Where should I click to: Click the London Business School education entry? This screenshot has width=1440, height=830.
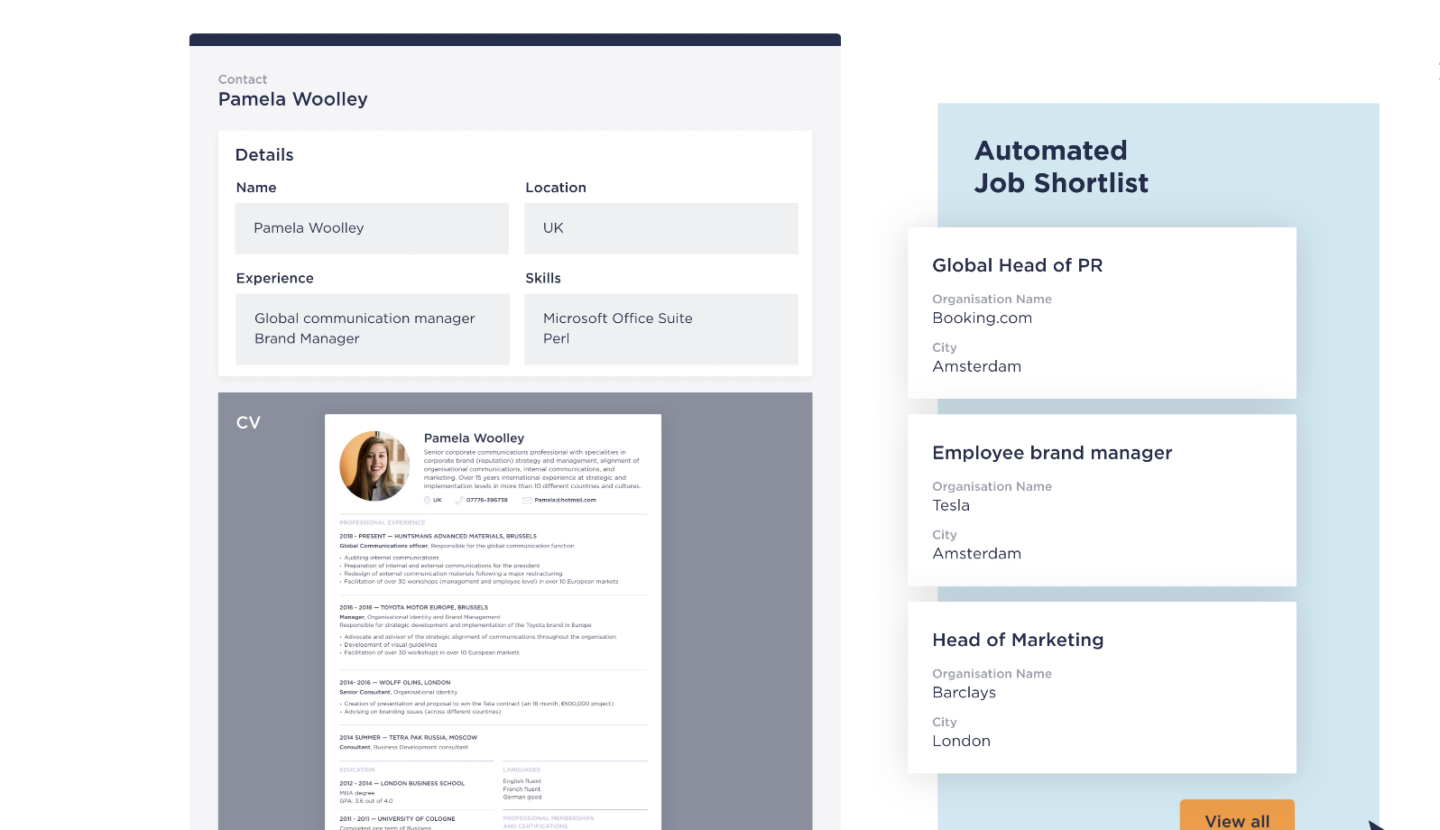(x=402, y=783)
